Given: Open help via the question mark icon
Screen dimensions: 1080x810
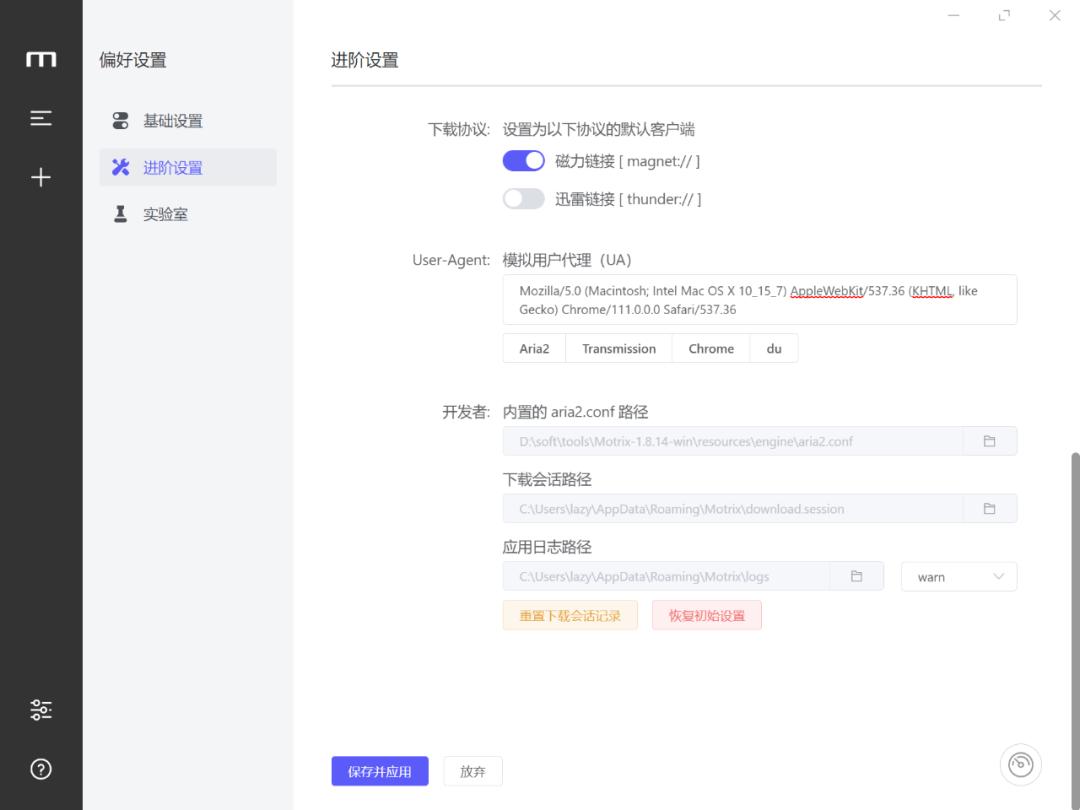Looking at the screenshot, I should coord(40,768).
